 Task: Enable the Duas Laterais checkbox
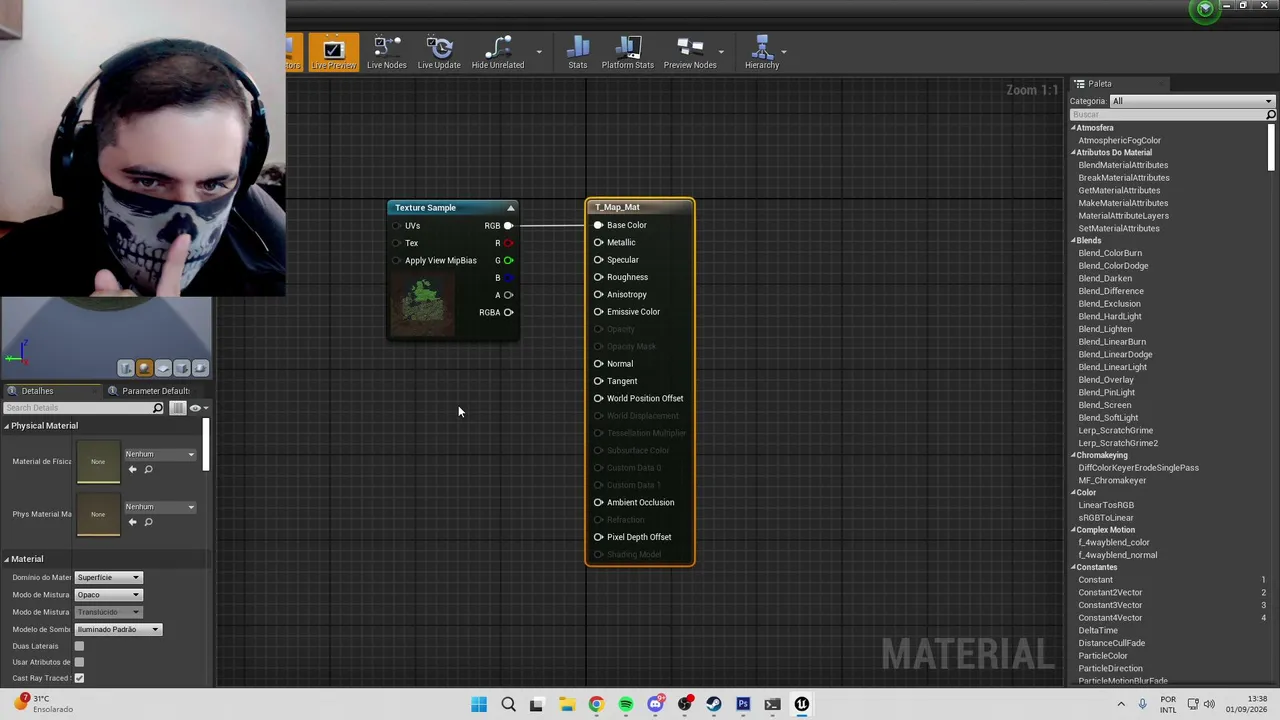pyautogui.click(x=79, y=646)
